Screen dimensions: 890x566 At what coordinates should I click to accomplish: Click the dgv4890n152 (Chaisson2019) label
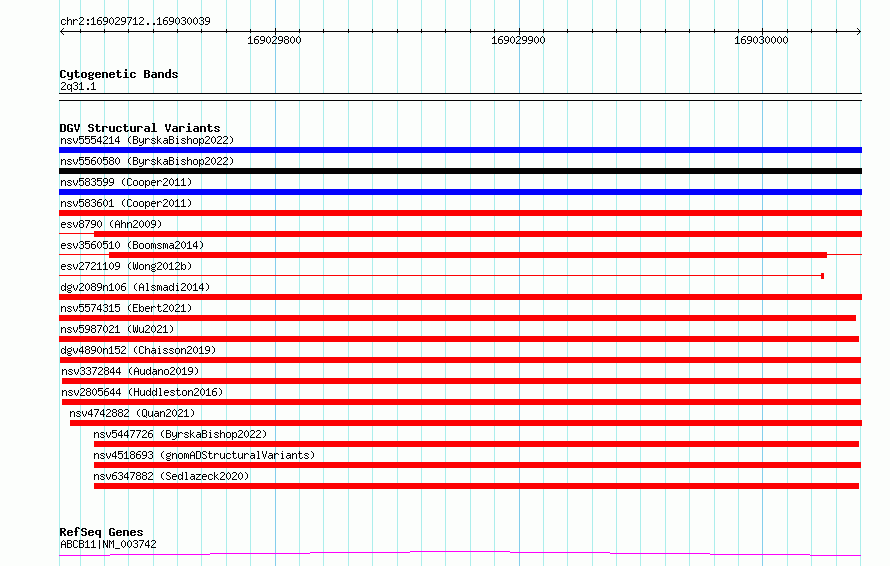tap(138, 350)
